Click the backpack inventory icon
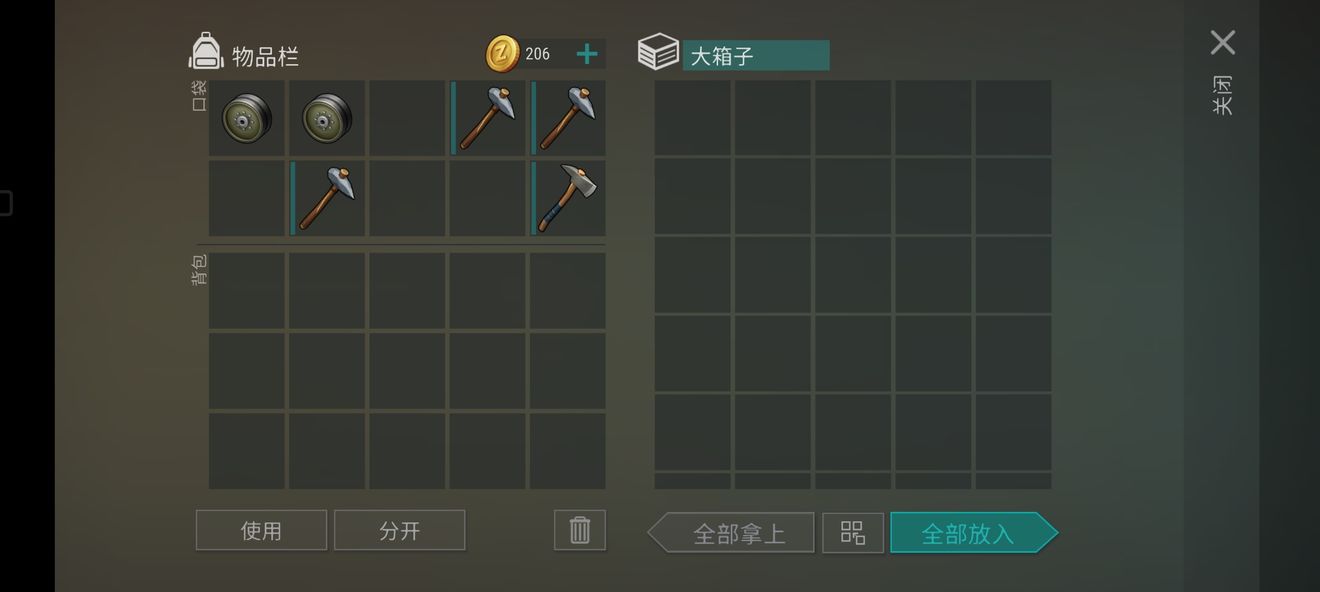The height and width of the screenshot is (592, 1320). pyautogui.click(x=206, y=51)
